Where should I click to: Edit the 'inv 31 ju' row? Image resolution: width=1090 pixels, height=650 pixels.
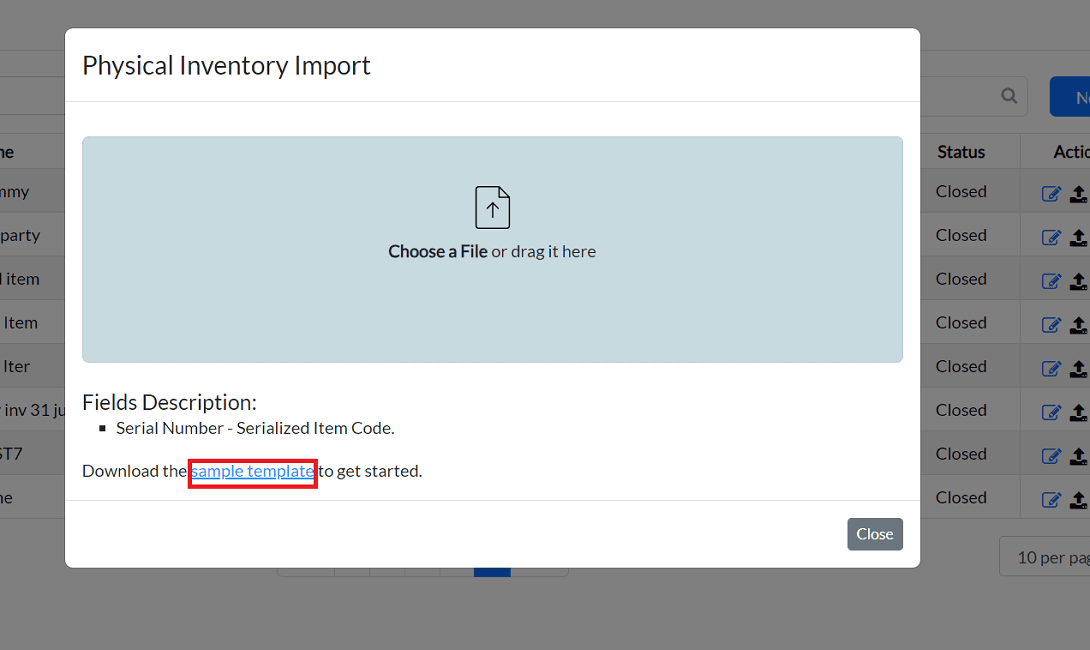tap(1051, 411)
